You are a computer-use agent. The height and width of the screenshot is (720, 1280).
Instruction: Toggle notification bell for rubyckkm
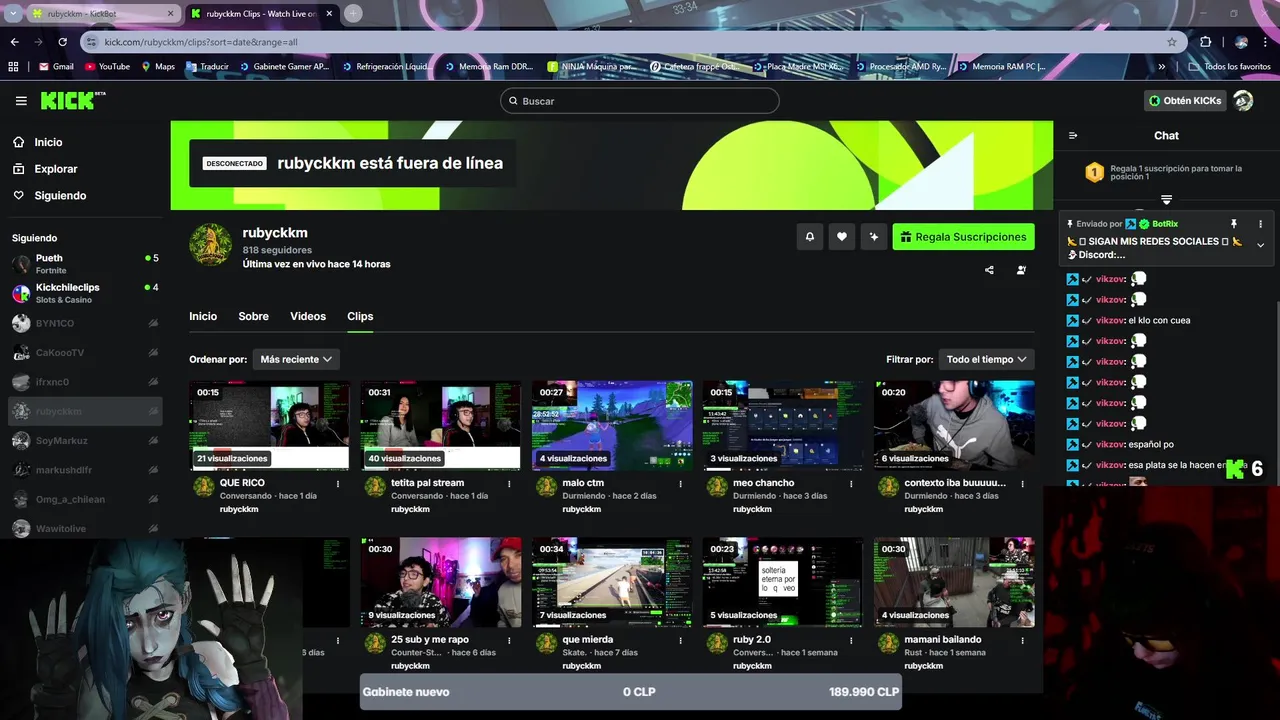(810, 237)
